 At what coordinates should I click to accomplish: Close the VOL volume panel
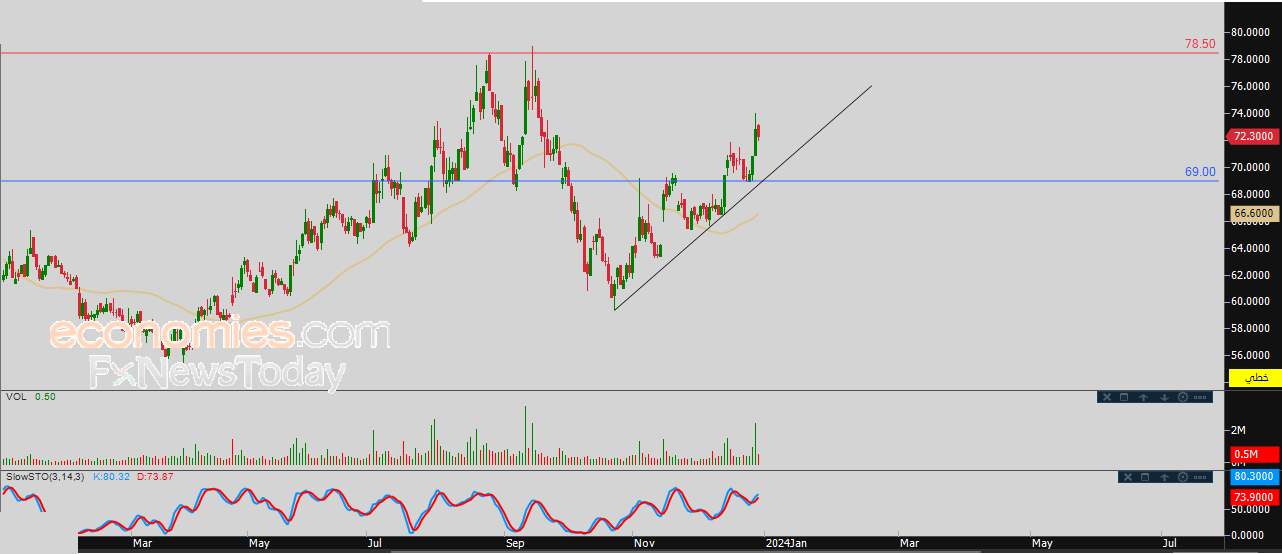pyautogui.click(x=1107, y=397)
